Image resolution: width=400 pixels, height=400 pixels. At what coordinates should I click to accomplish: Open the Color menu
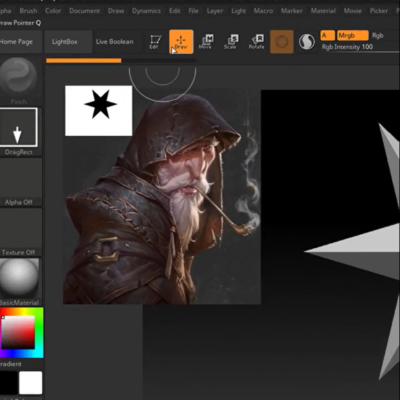[x=53, y=11]
